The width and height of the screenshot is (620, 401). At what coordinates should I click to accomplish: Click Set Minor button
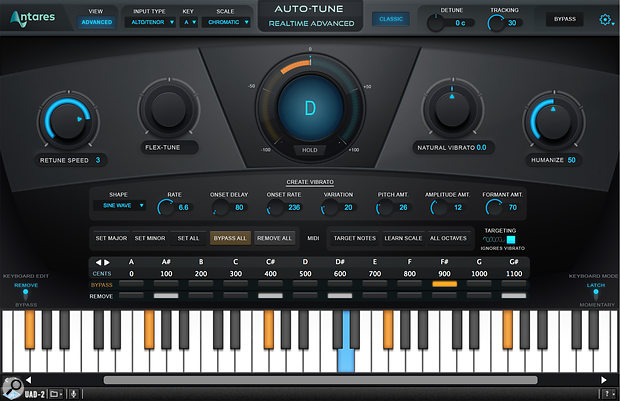click(150, 238)
